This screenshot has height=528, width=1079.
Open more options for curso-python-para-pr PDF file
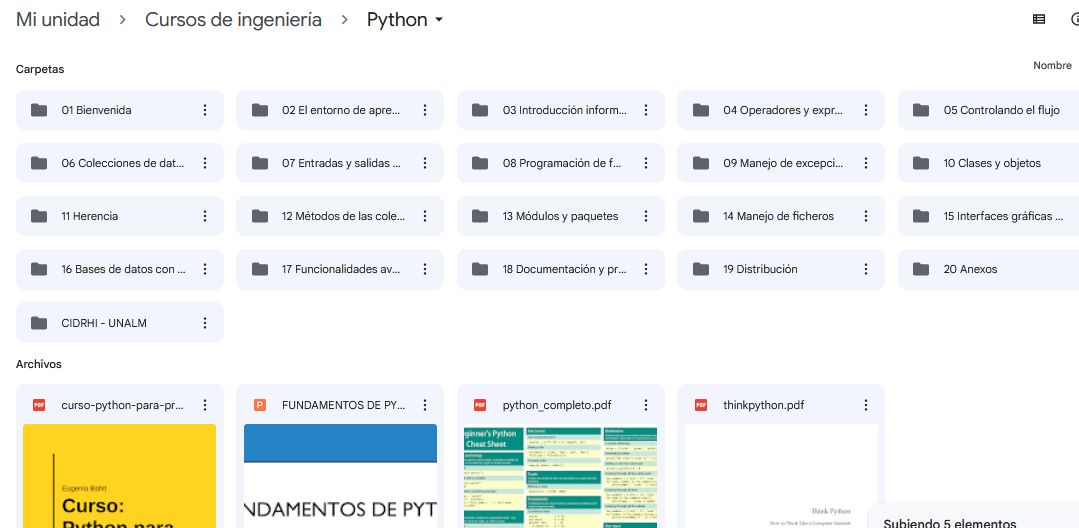click(204, 405)
